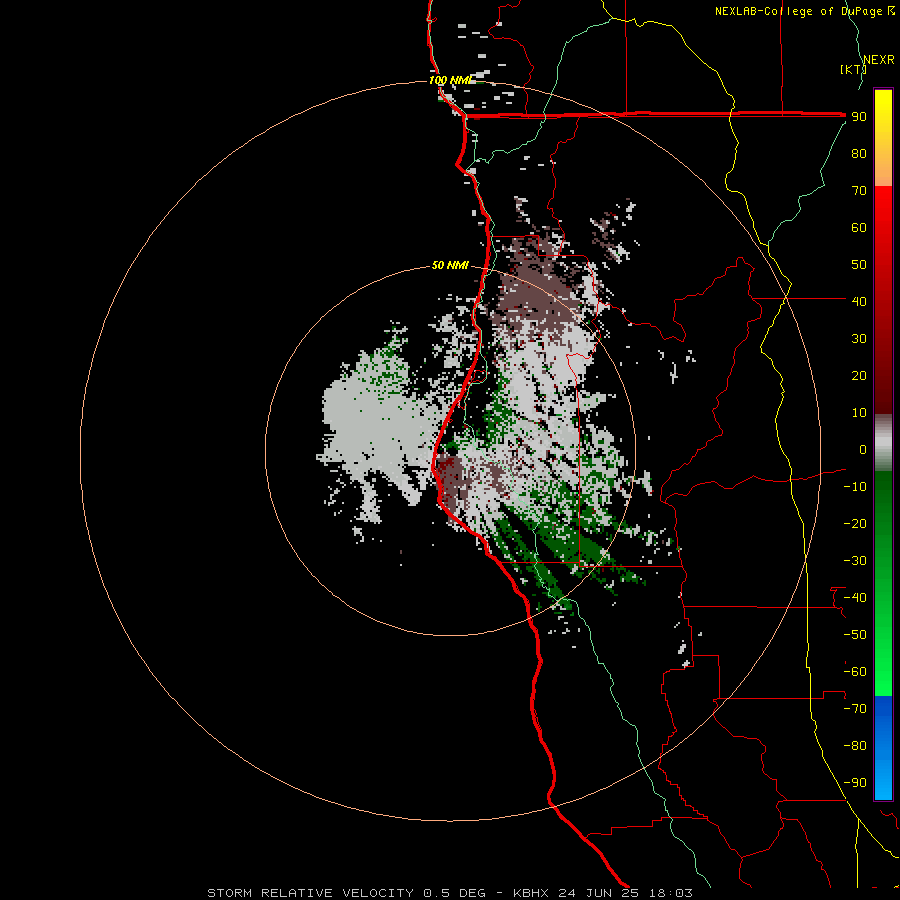Click the -80 value on the velocity scale

pyautogui.click(x=855, y=746)
